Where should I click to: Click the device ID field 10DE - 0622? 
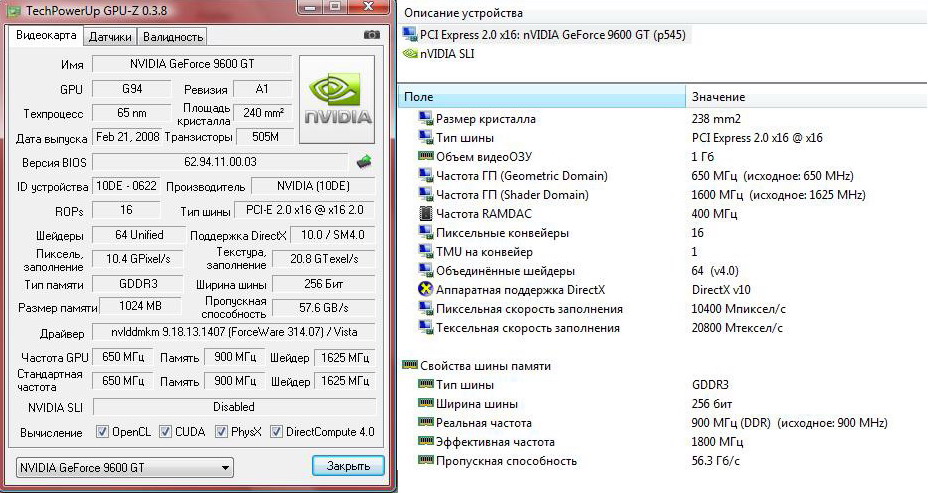click(126, 186)
